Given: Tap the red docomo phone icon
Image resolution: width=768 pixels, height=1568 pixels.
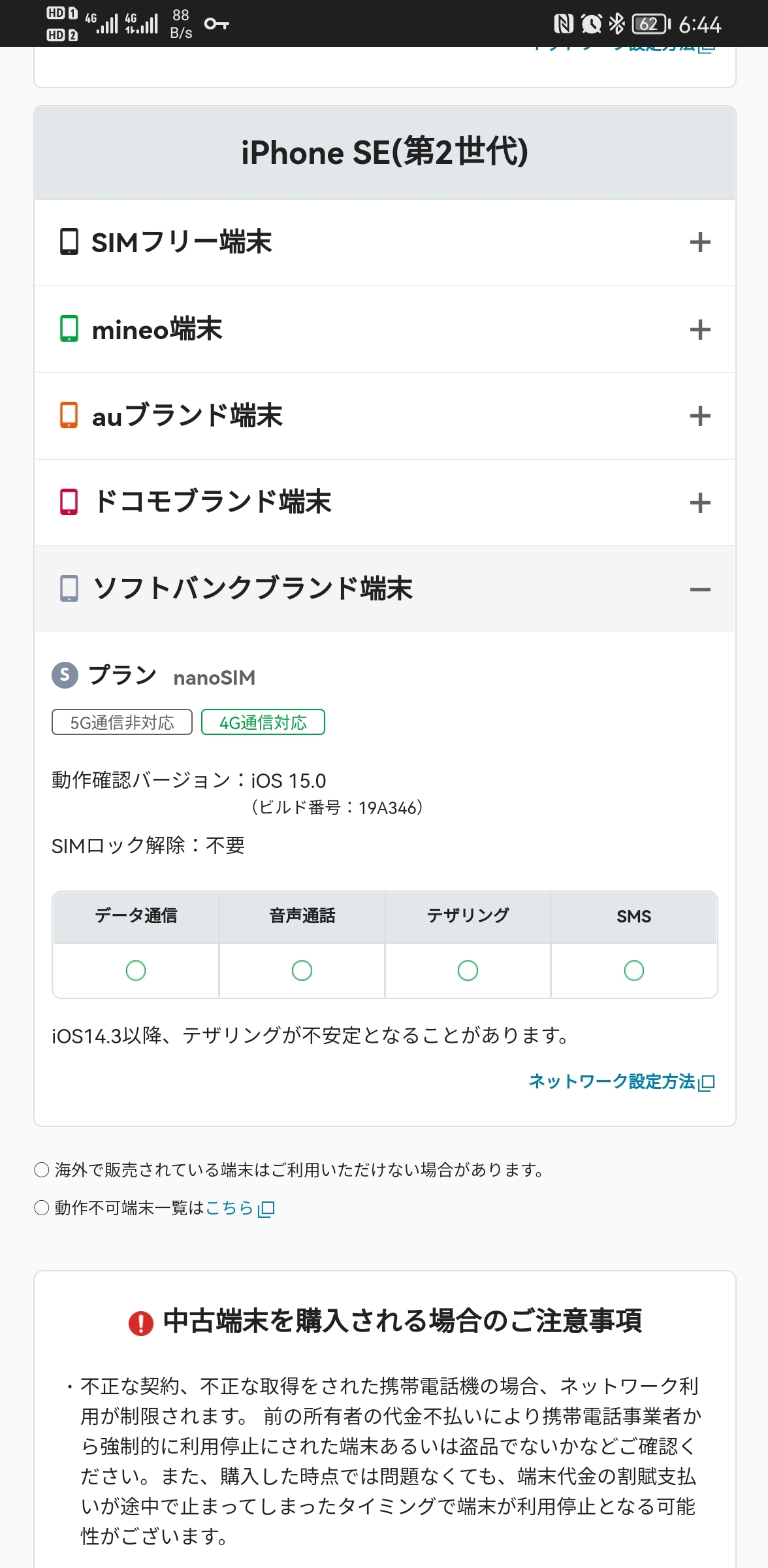Looking at the screenshot, I should point(69,502).
